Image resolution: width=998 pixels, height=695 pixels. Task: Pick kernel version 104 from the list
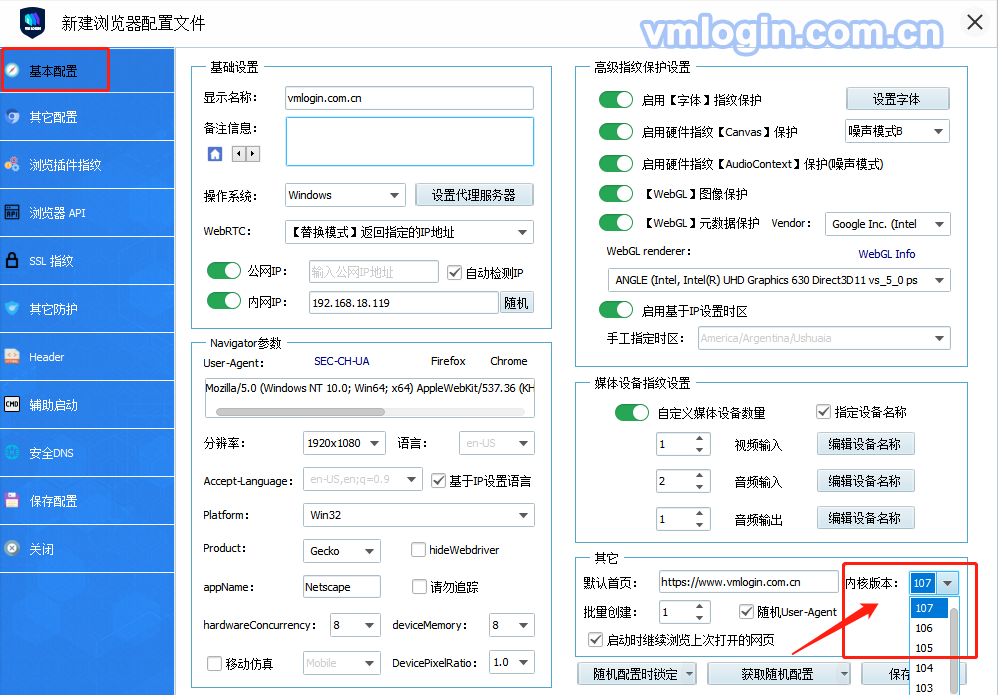[929, 668]
